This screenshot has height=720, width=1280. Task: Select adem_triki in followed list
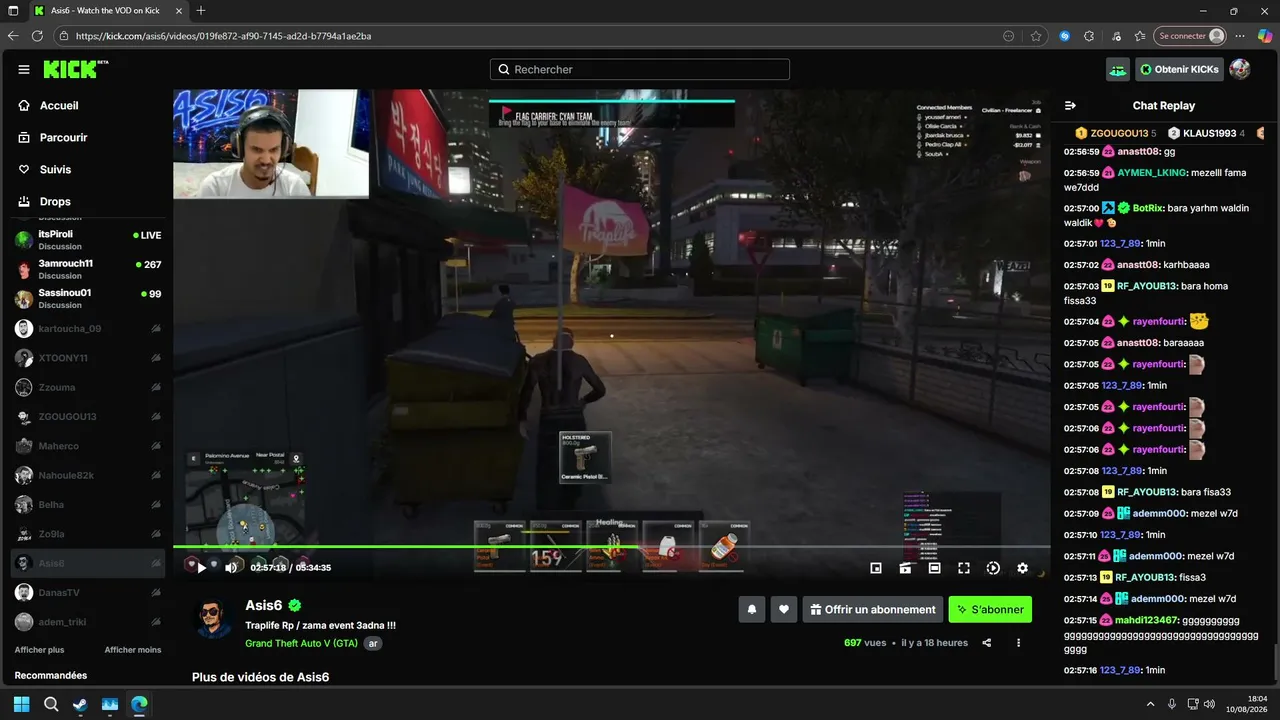(88, 622)
